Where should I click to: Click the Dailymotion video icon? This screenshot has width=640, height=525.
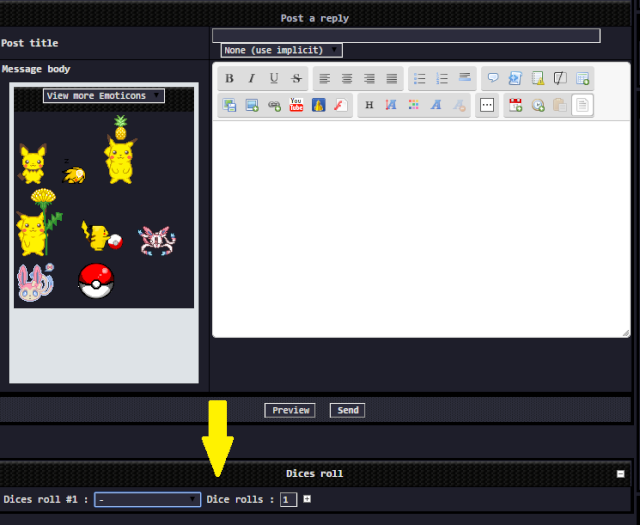[319, 105]
